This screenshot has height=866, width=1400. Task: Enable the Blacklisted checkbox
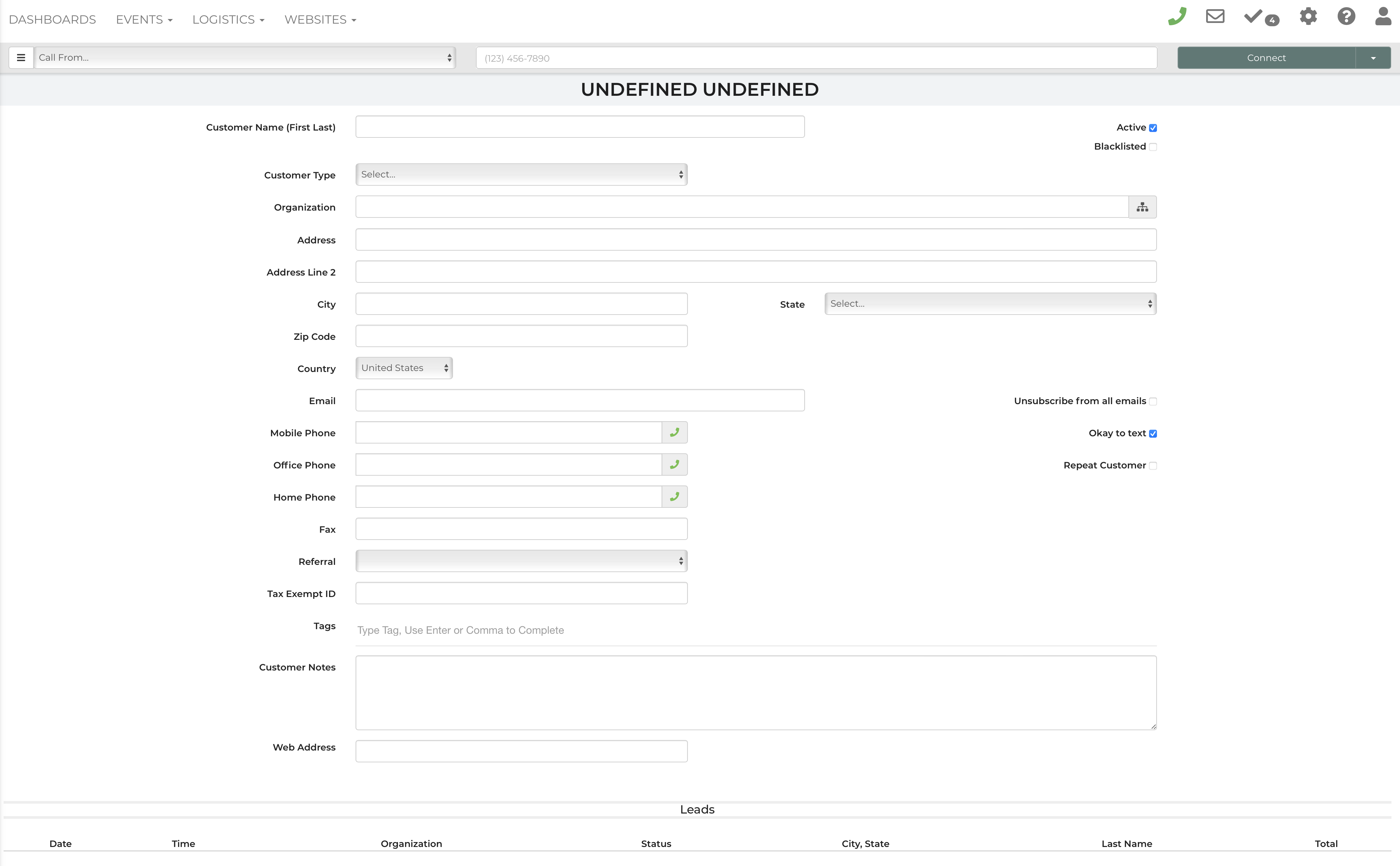point(1153,147)
